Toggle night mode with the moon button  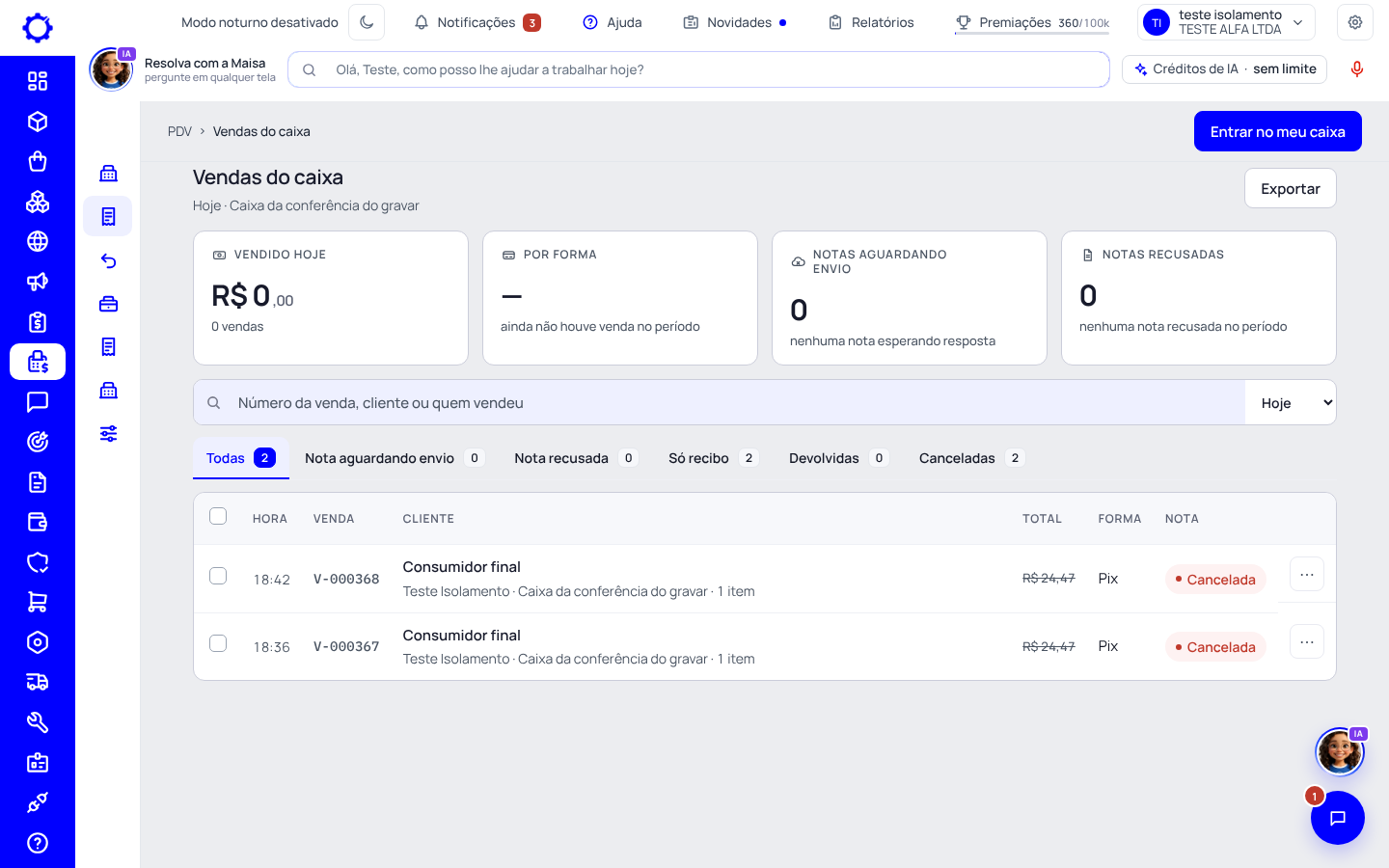(367, 22)
